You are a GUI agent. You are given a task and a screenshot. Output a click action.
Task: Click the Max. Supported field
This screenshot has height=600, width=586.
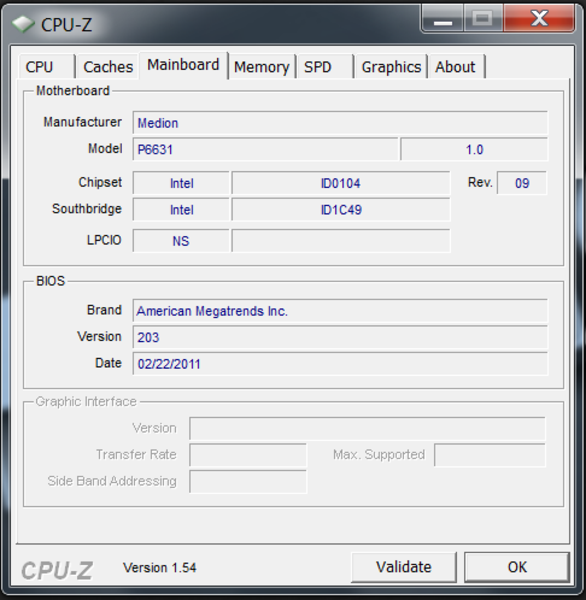490,455
